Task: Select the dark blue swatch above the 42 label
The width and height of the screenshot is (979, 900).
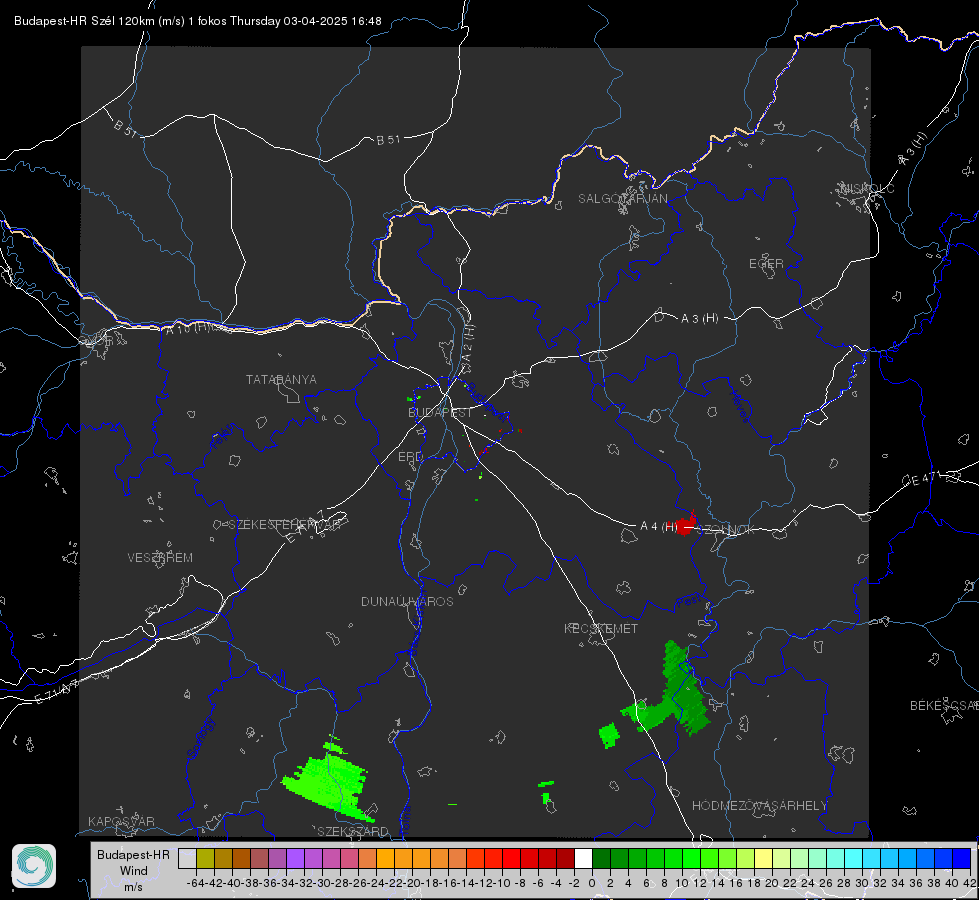Action: [962, 858]
